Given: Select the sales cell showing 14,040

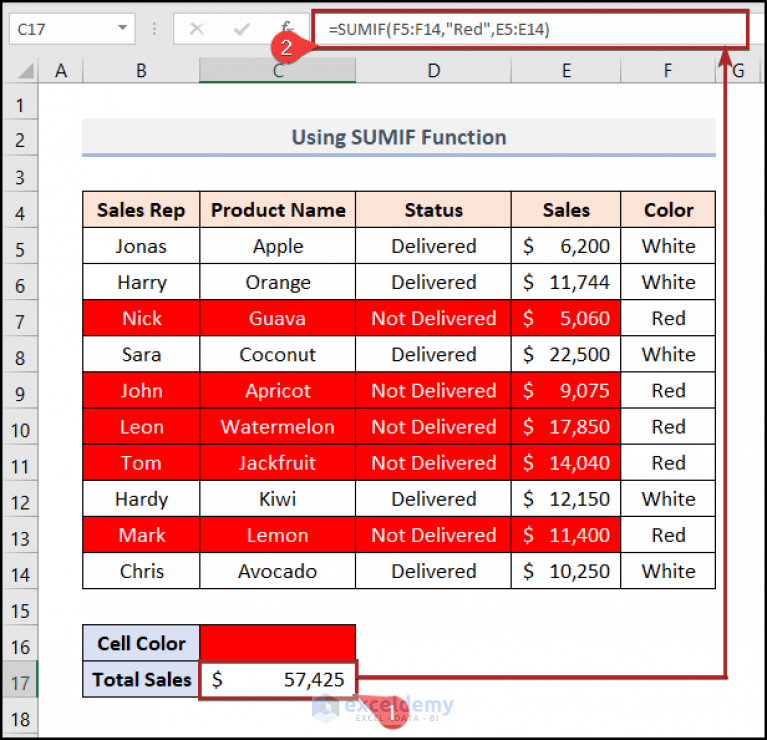Looking at the screenshot, I should click(x=566, y=463).
